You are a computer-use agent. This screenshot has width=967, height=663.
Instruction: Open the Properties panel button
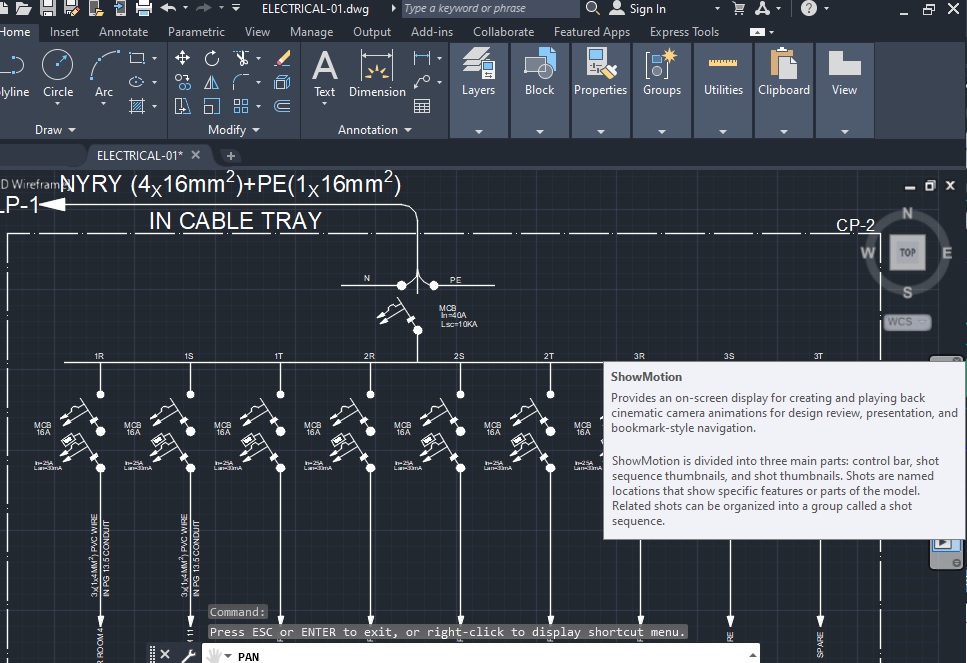[x=600, y=90]
